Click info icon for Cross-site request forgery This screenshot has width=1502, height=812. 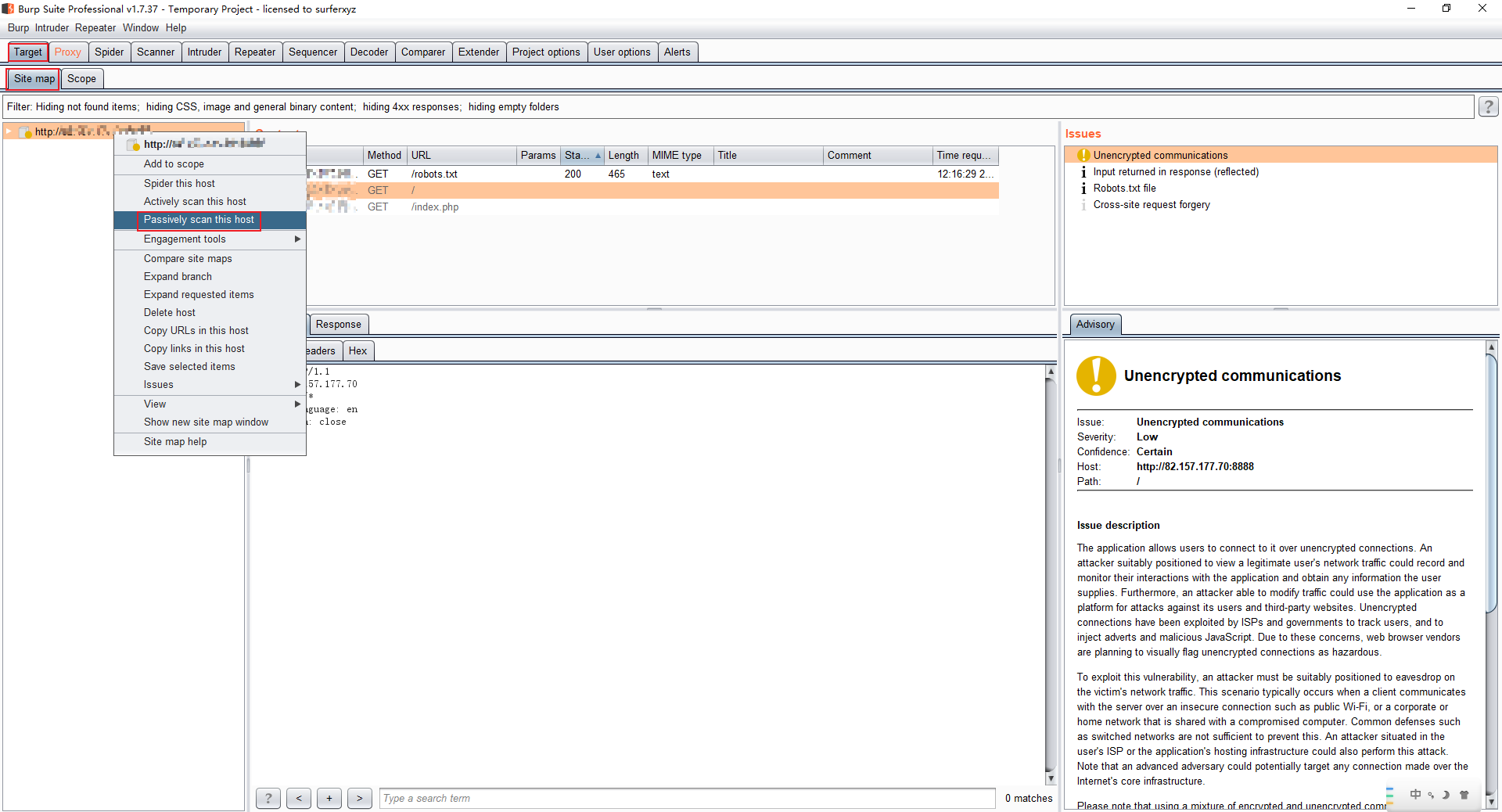[1083, 204]
